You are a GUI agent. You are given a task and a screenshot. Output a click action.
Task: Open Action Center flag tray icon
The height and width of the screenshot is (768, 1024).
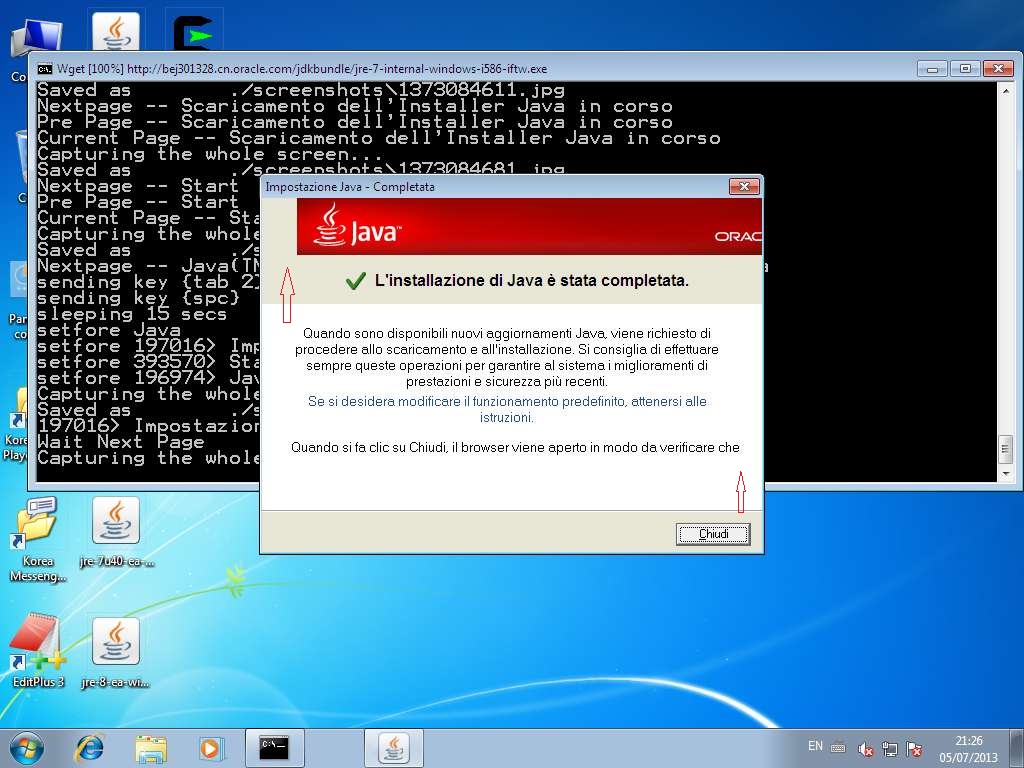coord(914,748)
